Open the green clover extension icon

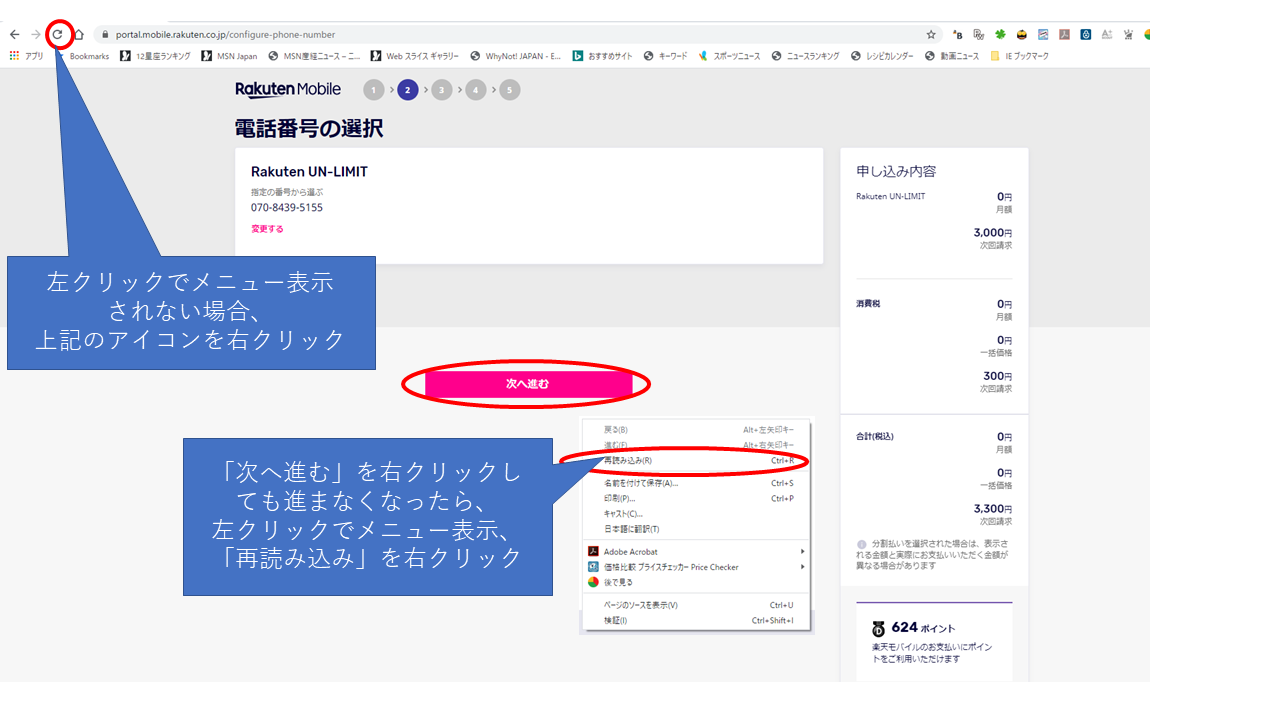coord(1000,34)
